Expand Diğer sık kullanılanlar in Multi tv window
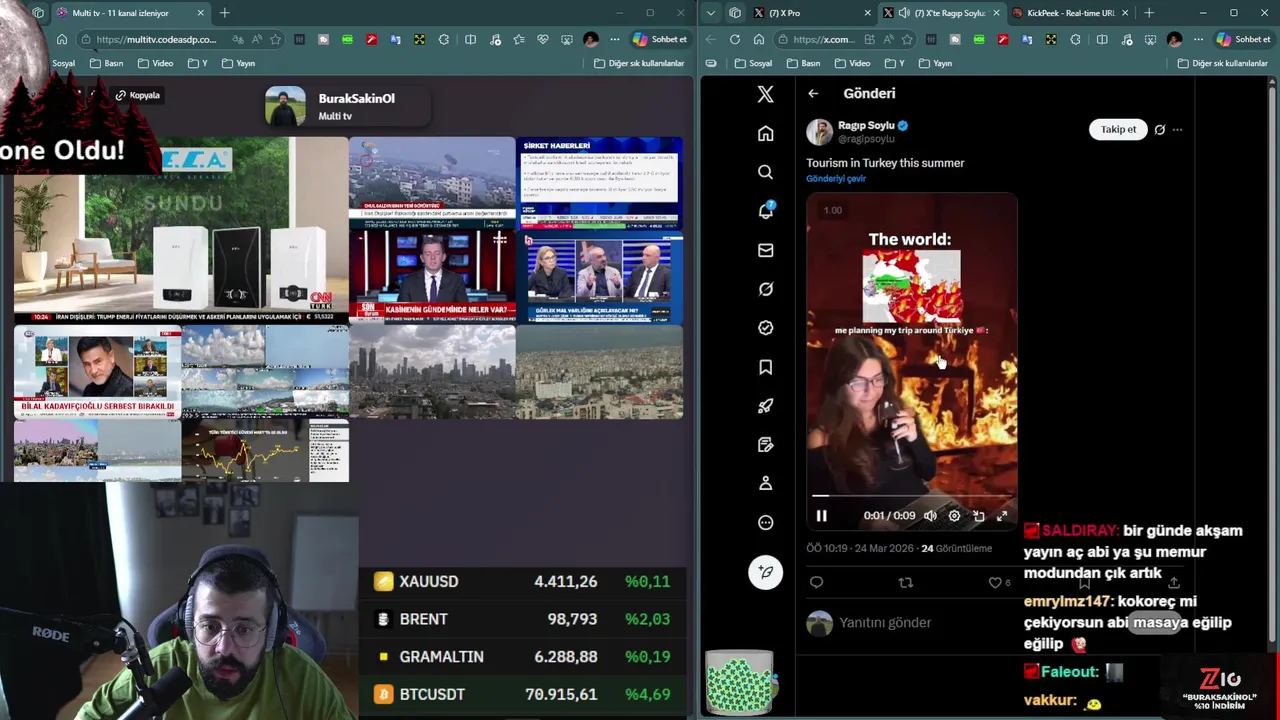The width and height of the screenshot is (1280, 720). tap(639, 63)
